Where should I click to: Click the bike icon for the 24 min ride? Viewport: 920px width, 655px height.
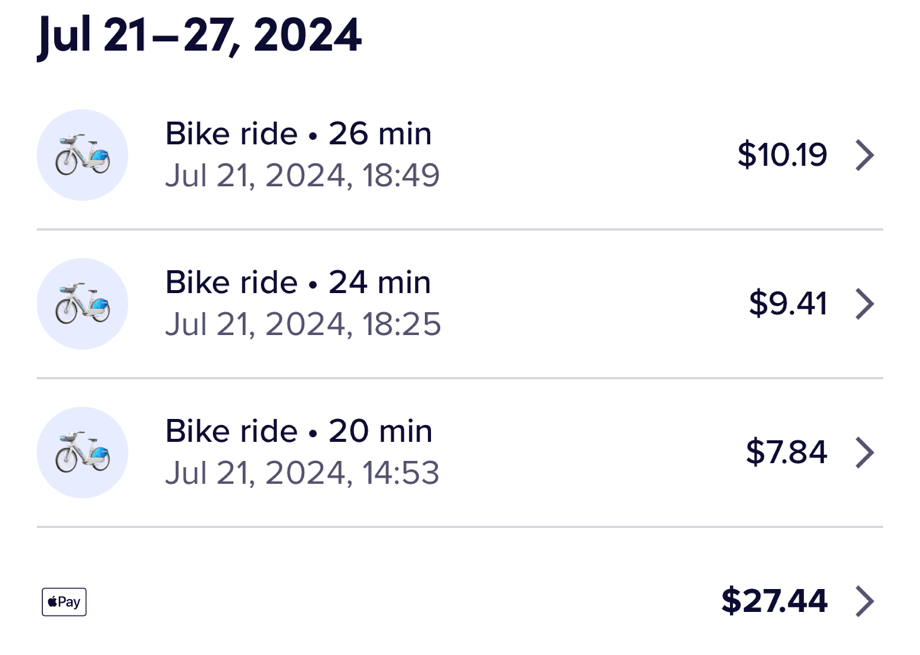tap(82, 303)
